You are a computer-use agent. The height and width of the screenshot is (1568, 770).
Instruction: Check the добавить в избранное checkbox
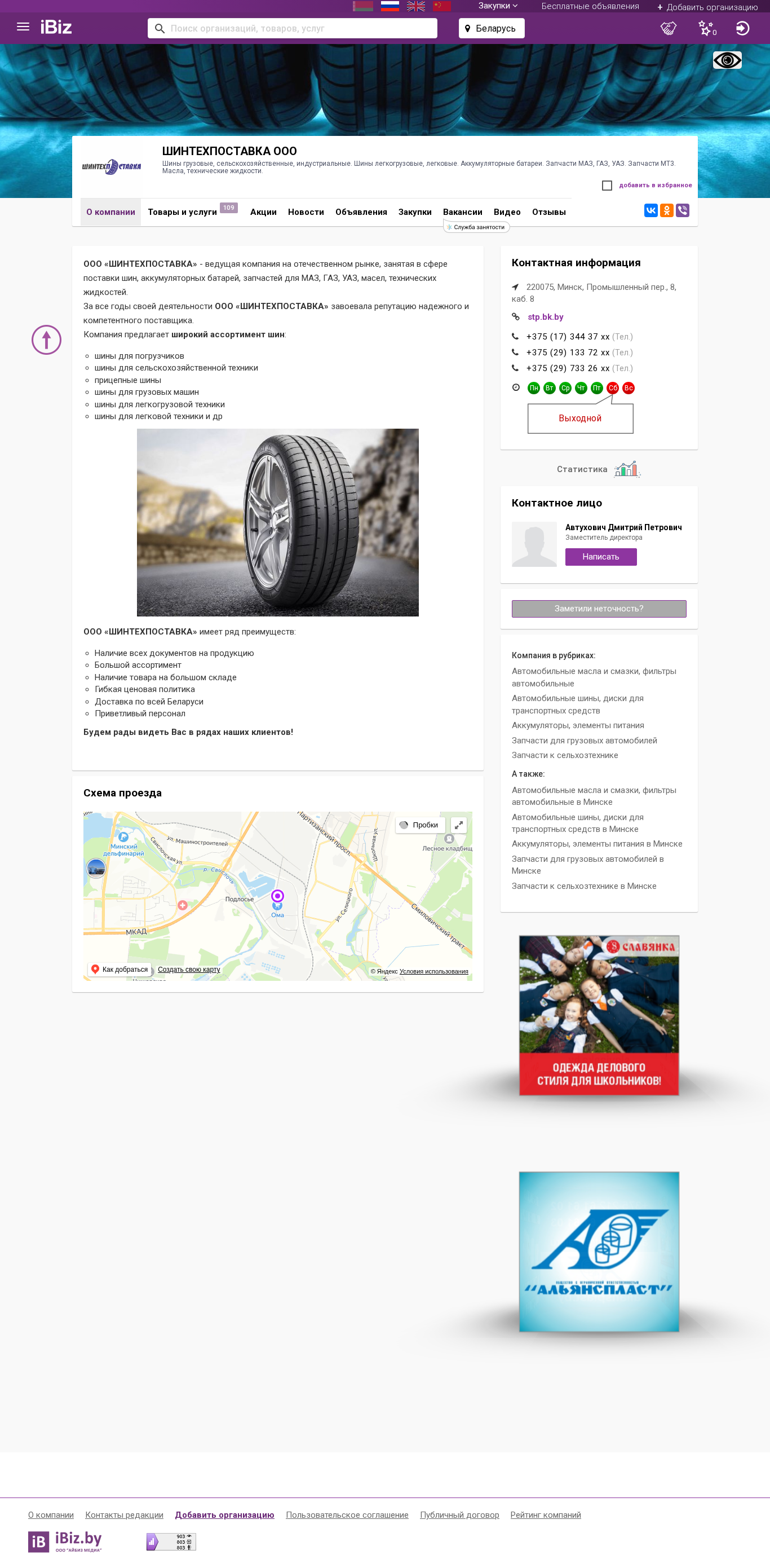coord(607,186)
